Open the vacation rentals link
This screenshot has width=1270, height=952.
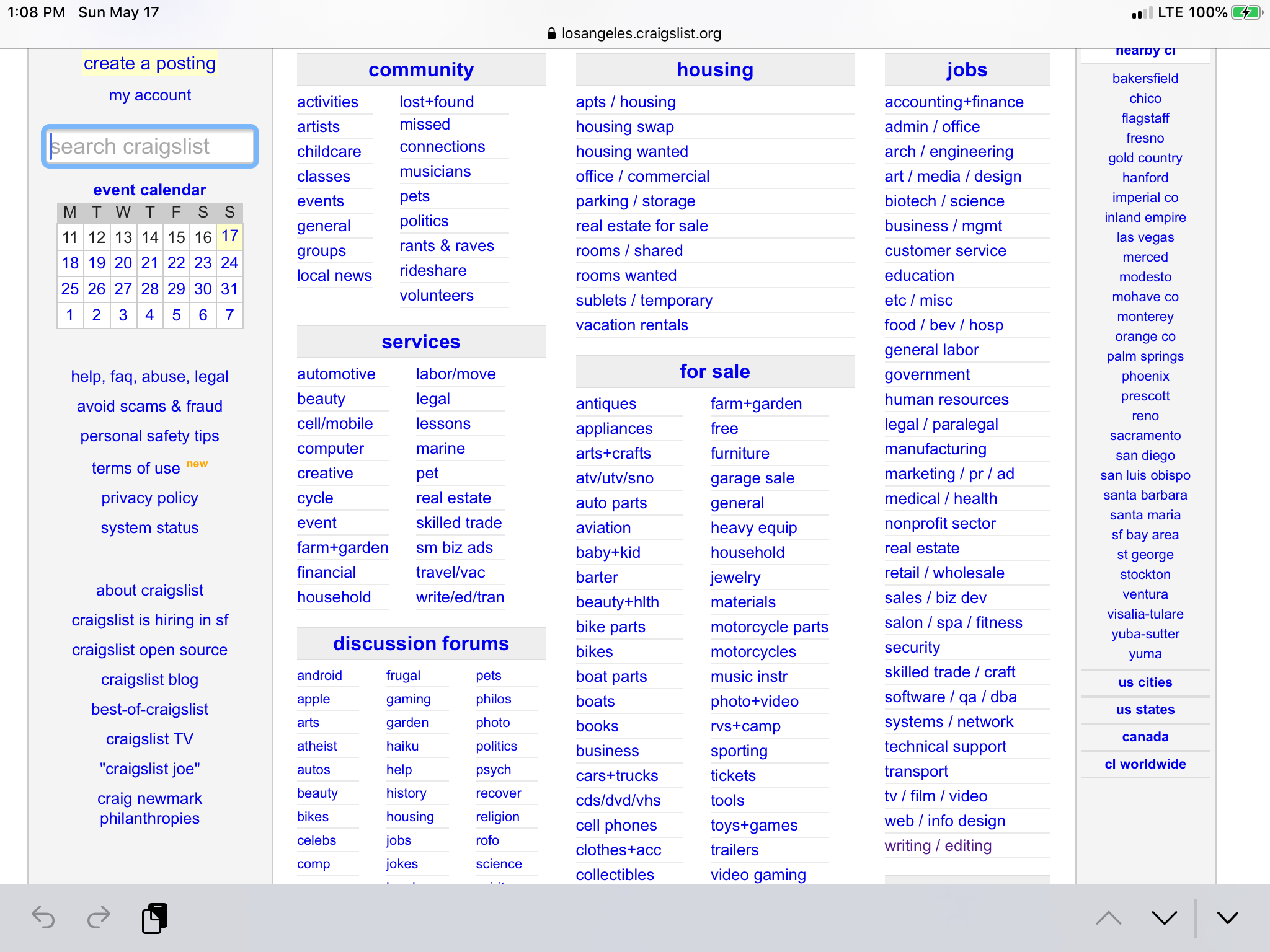point(632,325)
